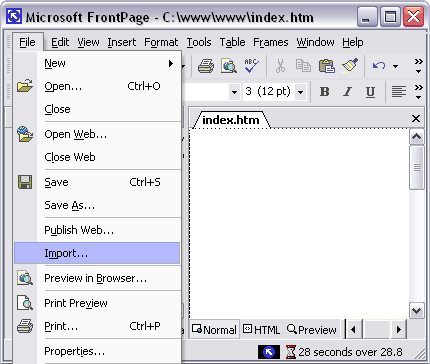
Task: Close the index.htm page with X
Action: click(x=416, y=119)
